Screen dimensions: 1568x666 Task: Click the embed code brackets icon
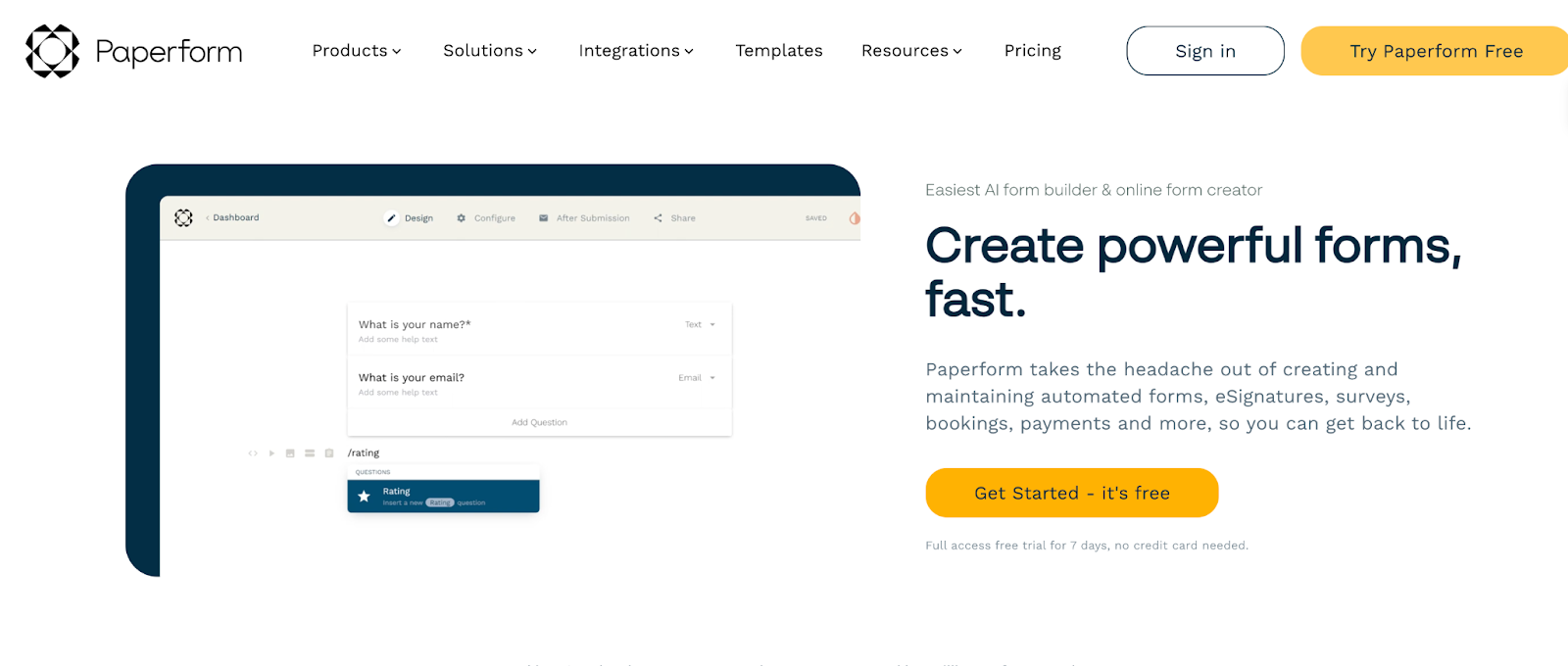click(253, 453)
